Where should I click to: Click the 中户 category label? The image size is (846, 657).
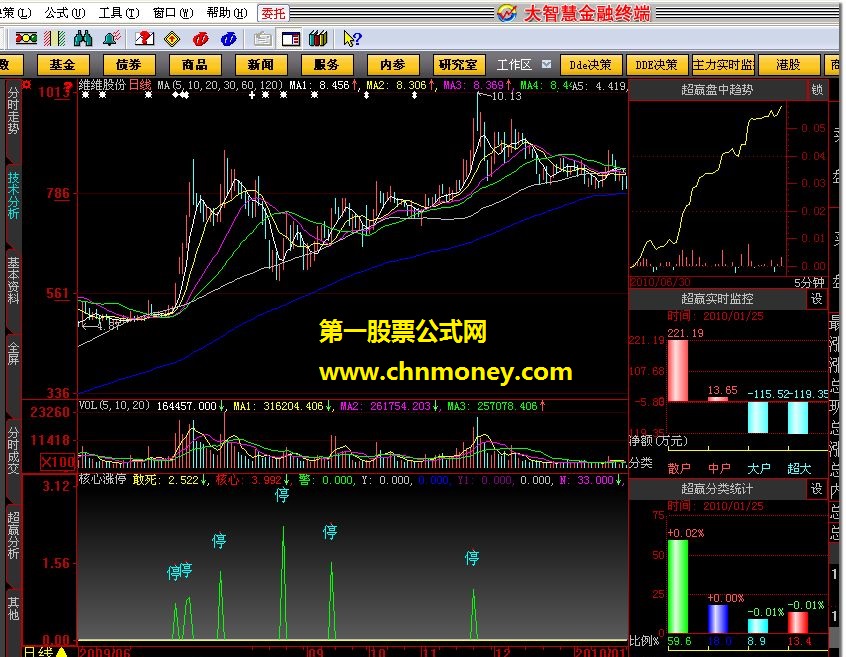click(x=719, y=469)
